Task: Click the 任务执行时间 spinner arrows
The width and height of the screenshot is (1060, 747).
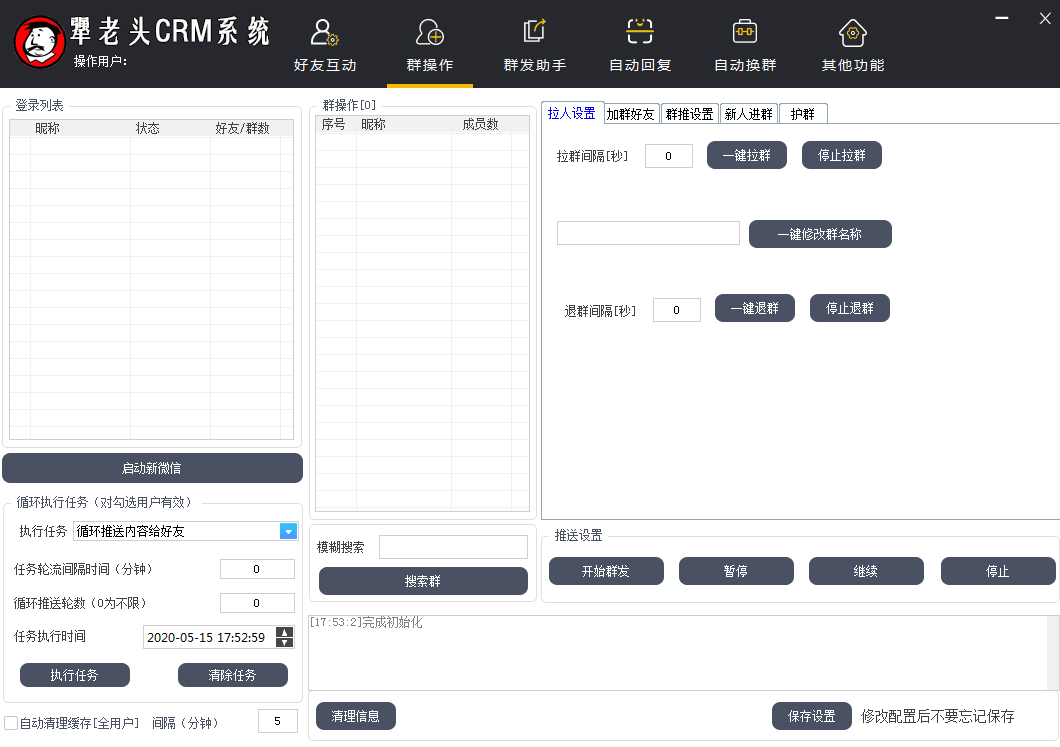Action: (285, 637)
